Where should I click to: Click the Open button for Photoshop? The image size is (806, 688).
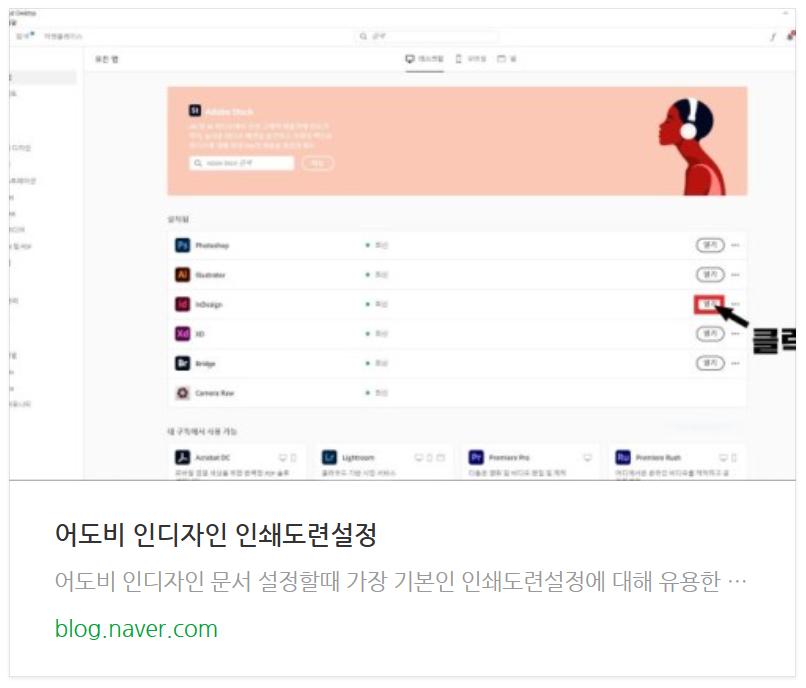point(710,245)
